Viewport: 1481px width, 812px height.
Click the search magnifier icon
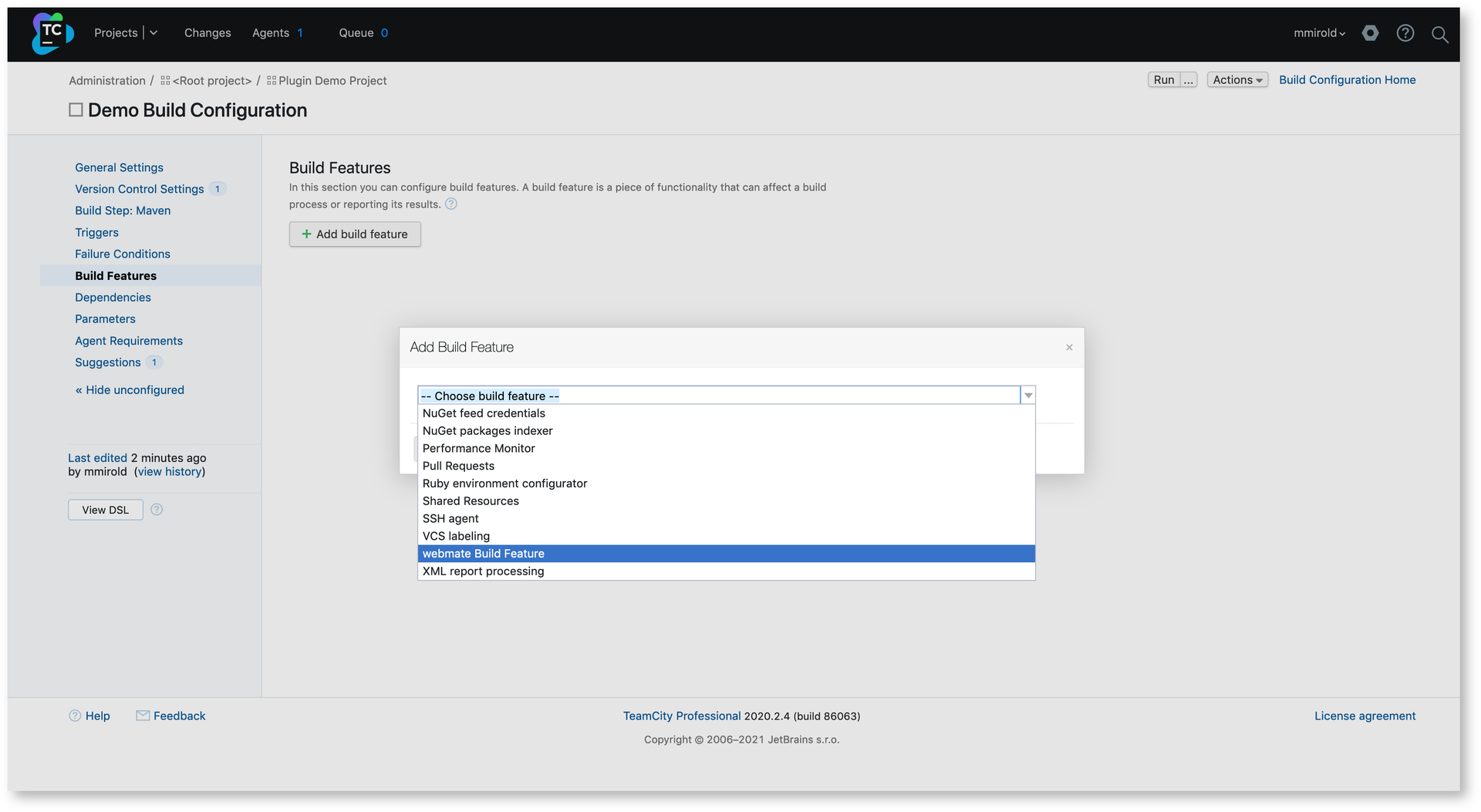tap(1439, 34)
